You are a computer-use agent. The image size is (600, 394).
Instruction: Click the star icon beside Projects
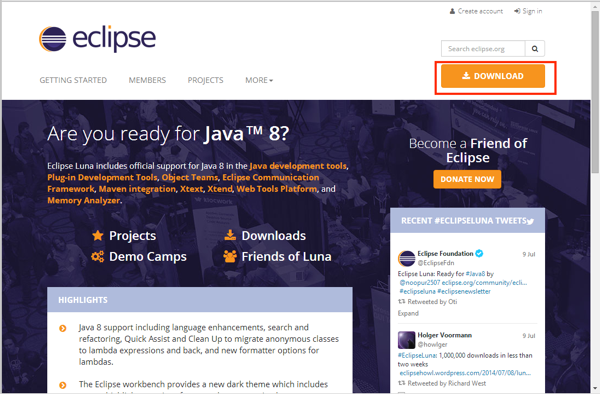coord(98,235)
